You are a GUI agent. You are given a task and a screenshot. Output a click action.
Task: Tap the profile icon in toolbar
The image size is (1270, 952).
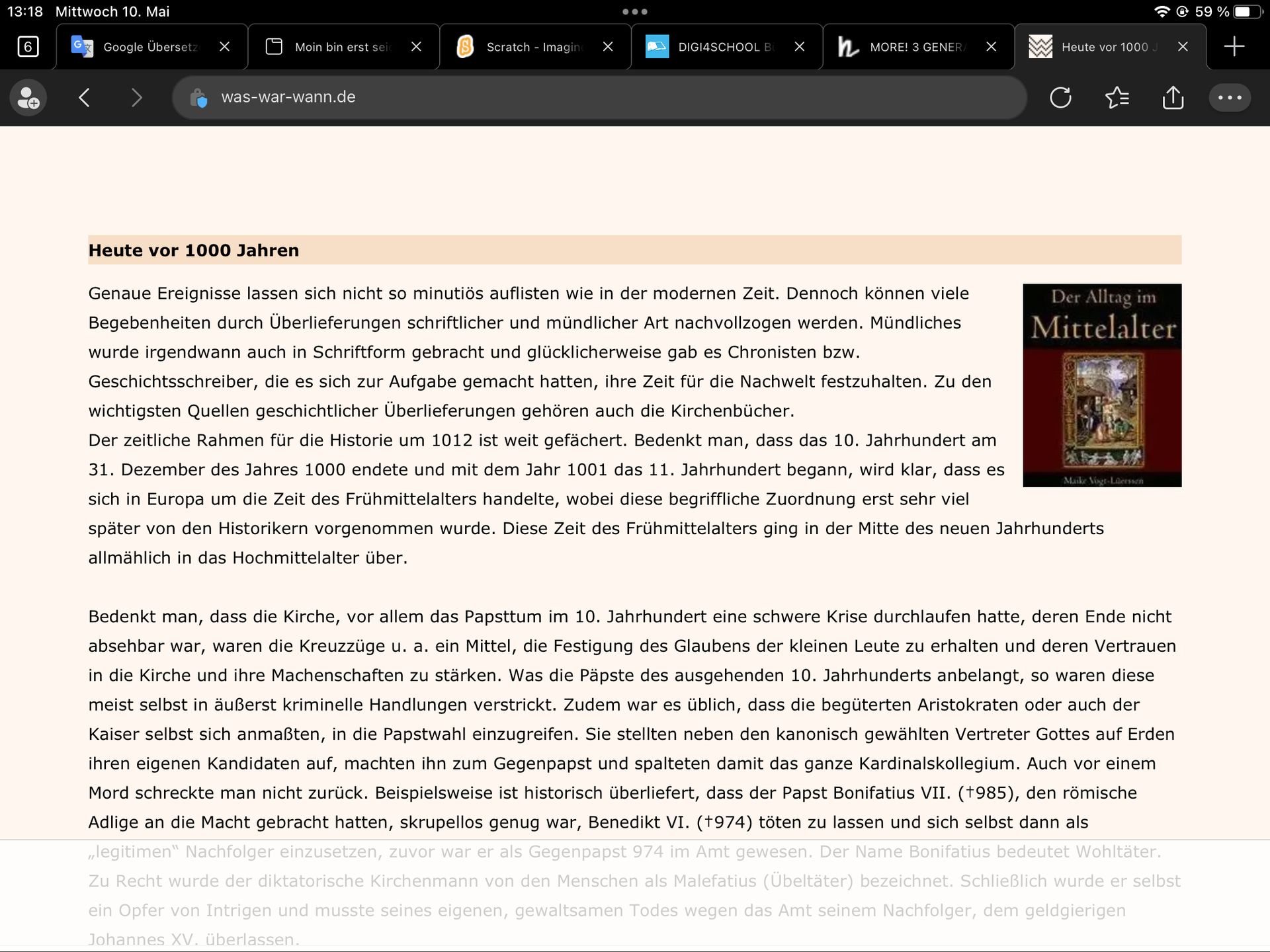click(28, 98)
